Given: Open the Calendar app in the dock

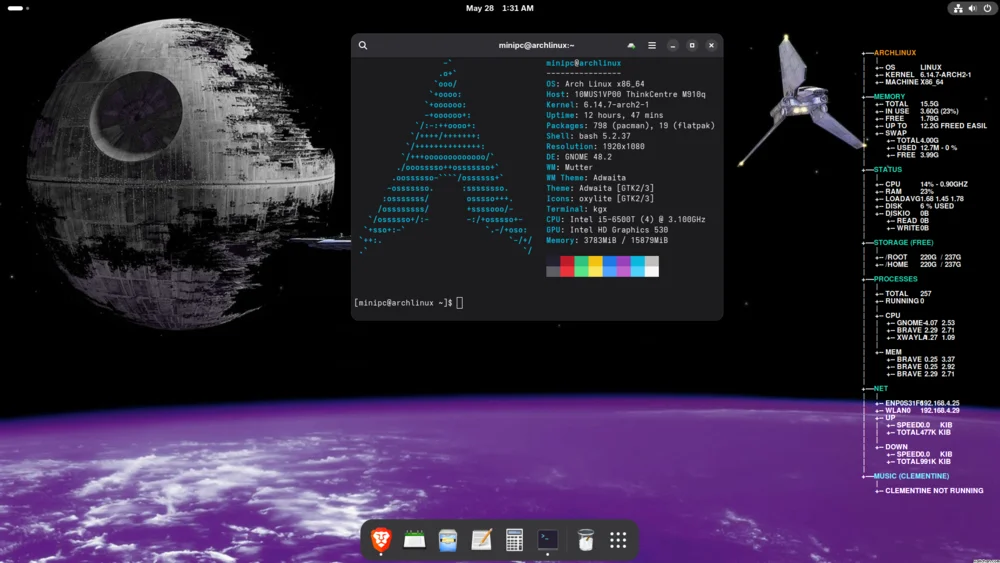Looking at the screenshot, I should click(415, 540).
